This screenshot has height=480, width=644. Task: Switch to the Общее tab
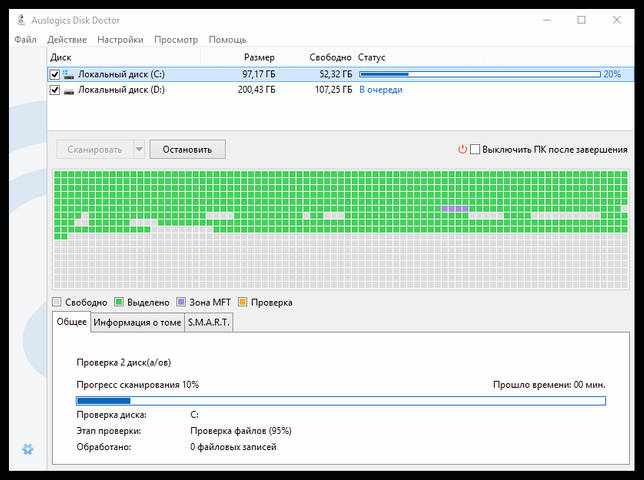(x=71, y=322)
